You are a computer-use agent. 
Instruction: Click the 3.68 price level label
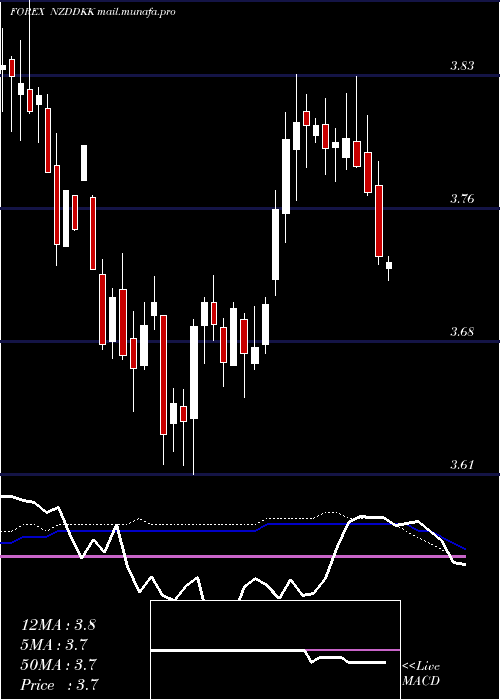point(462,332)
